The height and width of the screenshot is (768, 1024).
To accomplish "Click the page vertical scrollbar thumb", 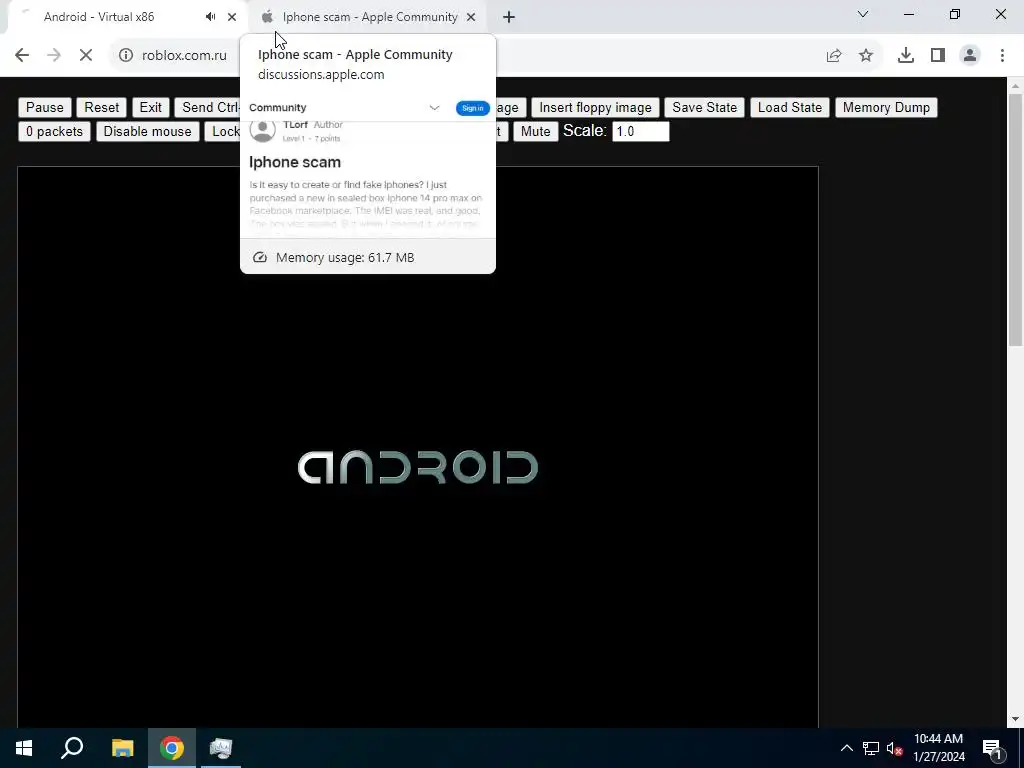I will 1016,220.
